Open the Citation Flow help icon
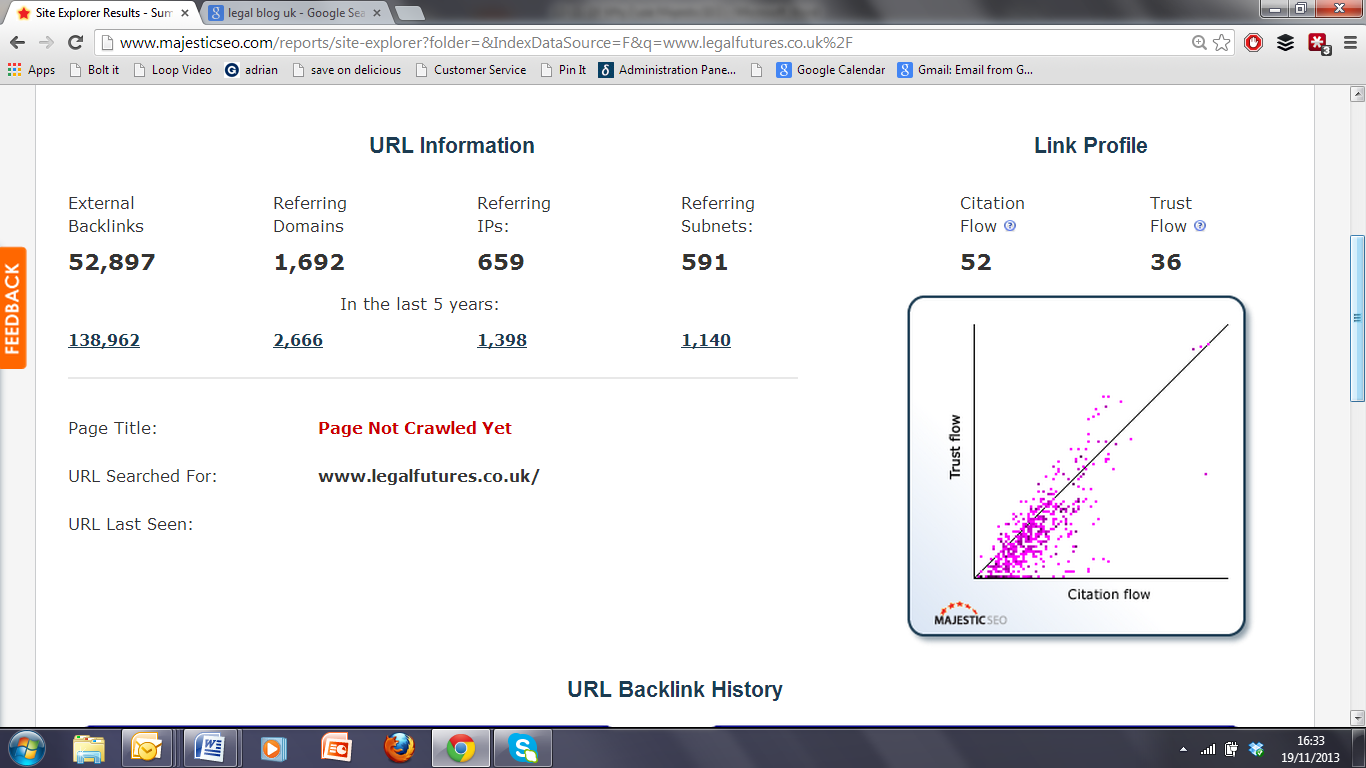This screenshot has width=1366, height=768. tap(1010, 226)
